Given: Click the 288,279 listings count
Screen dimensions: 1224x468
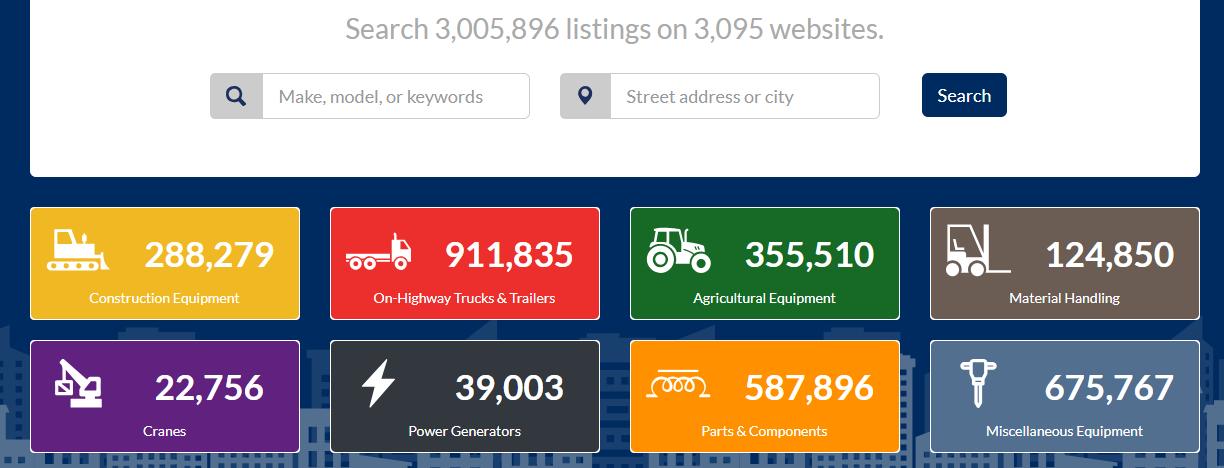Looking at the screenshot, I should coord(209,254).
